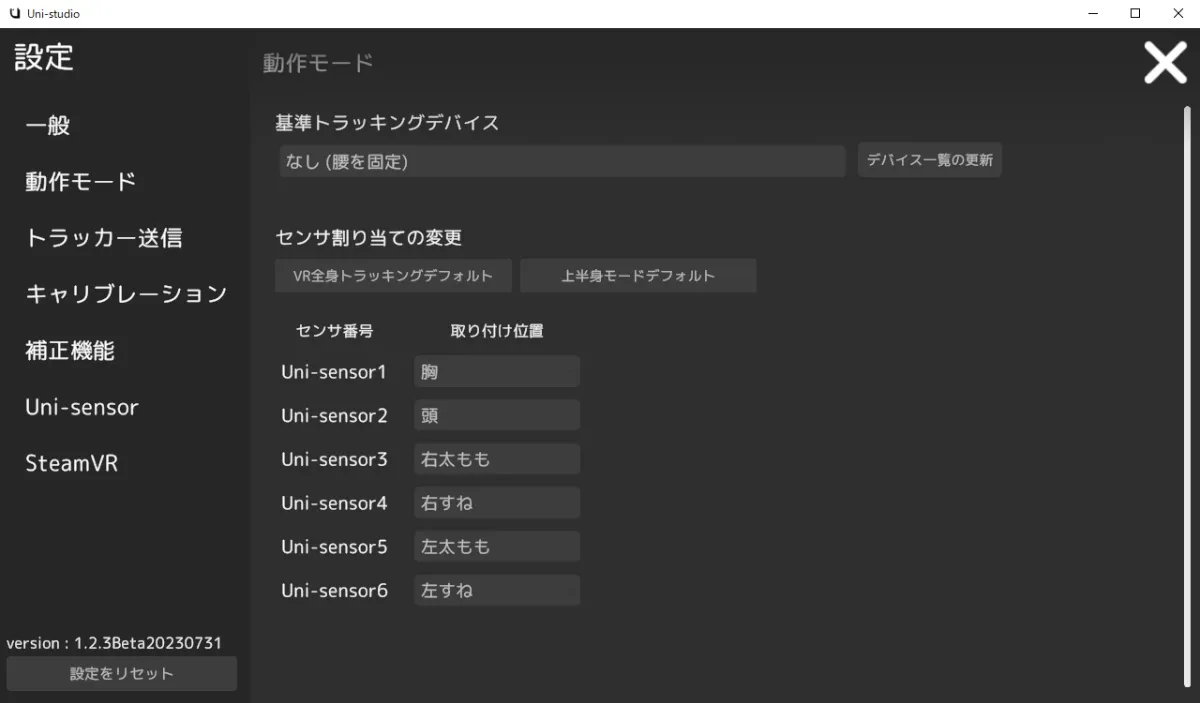Open 補正機能 settings page
This screenshot has width=1200, height=703.
point(70,351)
